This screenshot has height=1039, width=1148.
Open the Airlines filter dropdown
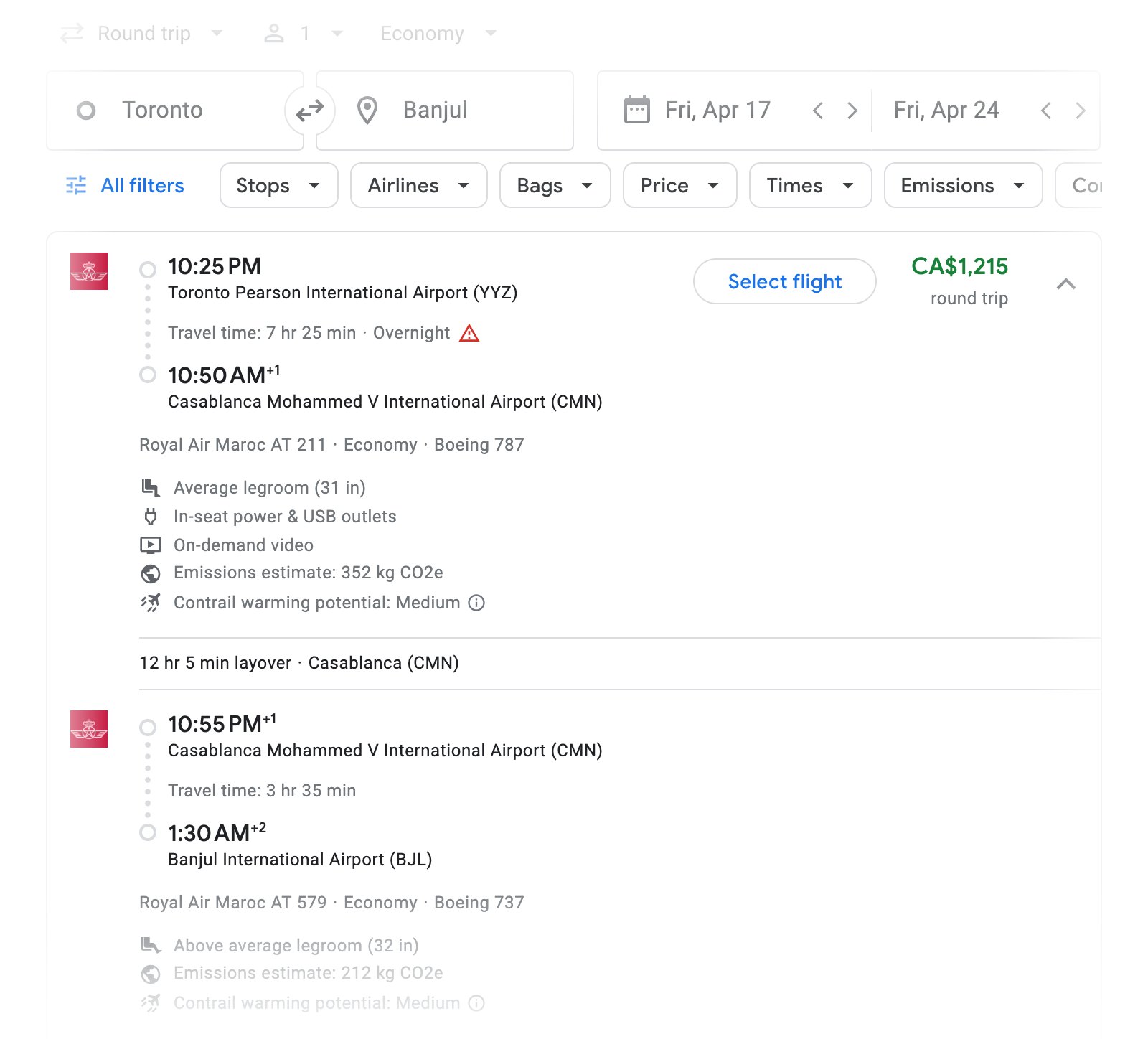point(418,186)
